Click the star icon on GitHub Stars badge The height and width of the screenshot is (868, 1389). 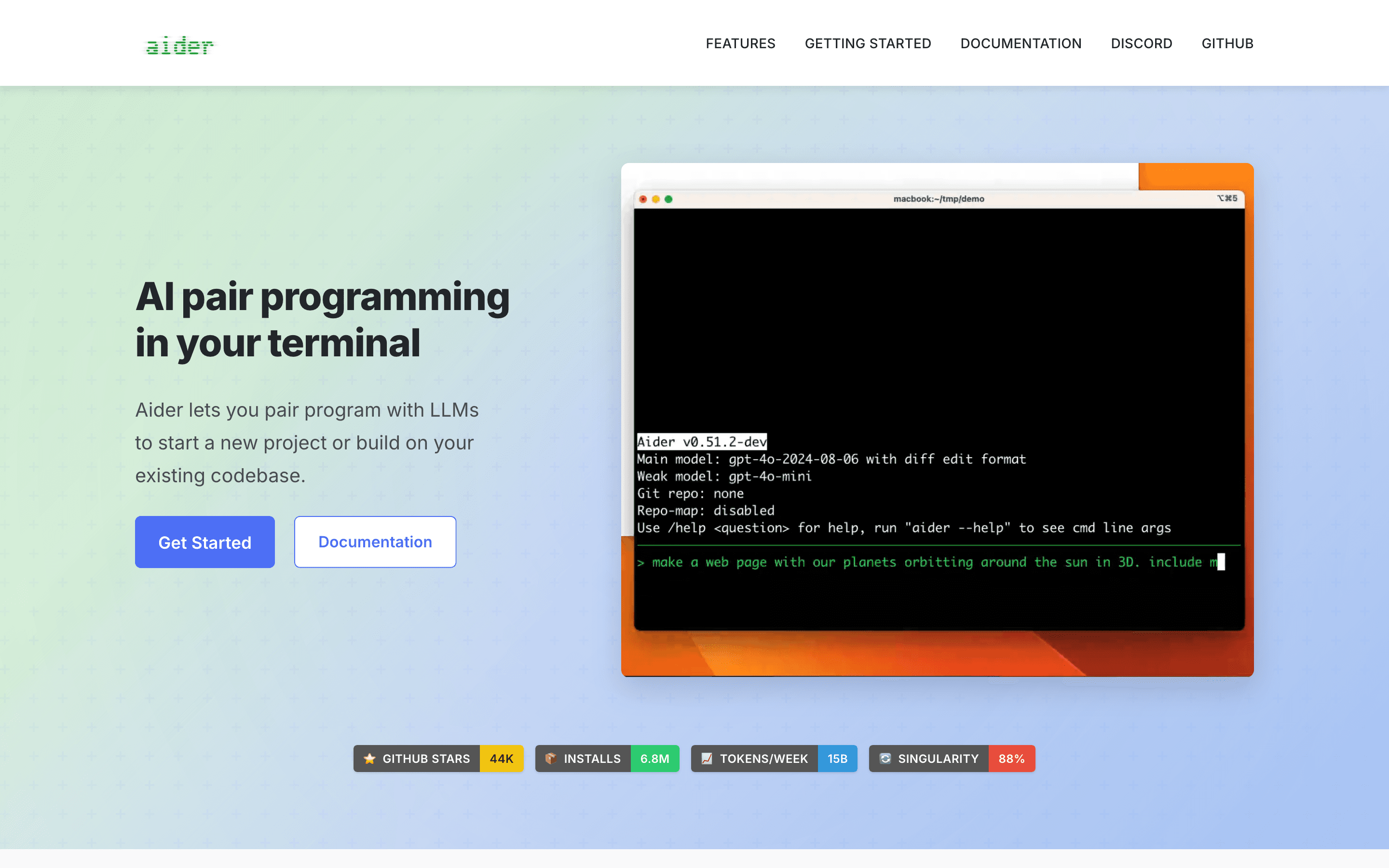click(x=369, y=759)
